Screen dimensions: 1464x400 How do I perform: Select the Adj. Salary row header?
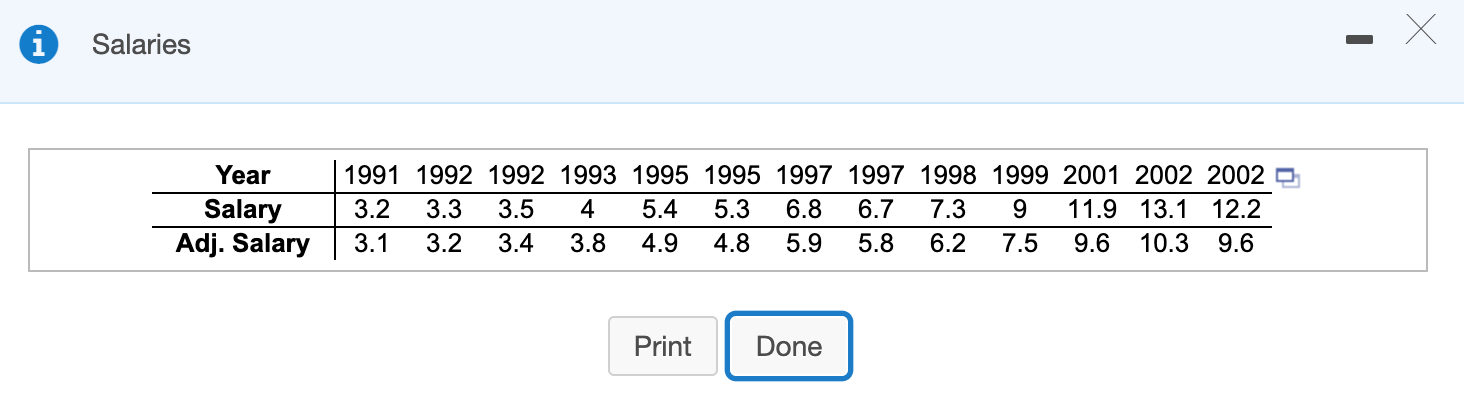pos(243,244)
